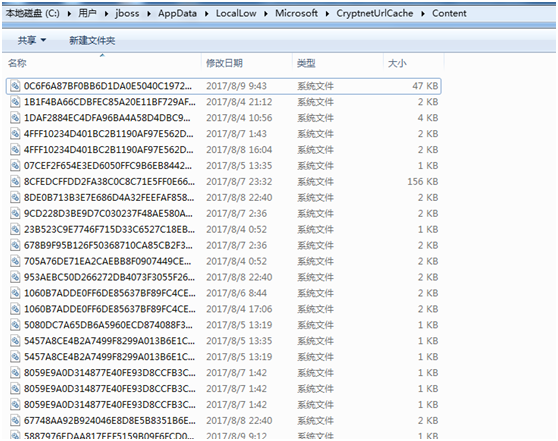Click the 4 KB size cell

428,118
